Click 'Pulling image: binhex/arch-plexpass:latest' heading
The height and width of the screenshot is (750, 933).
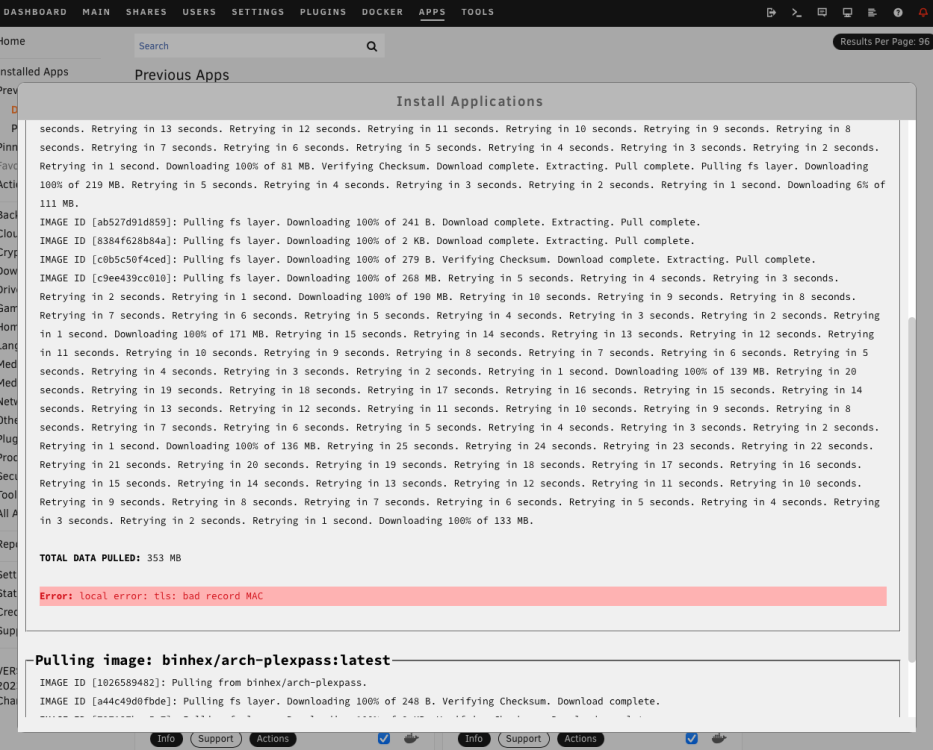(x=213, y=660)
